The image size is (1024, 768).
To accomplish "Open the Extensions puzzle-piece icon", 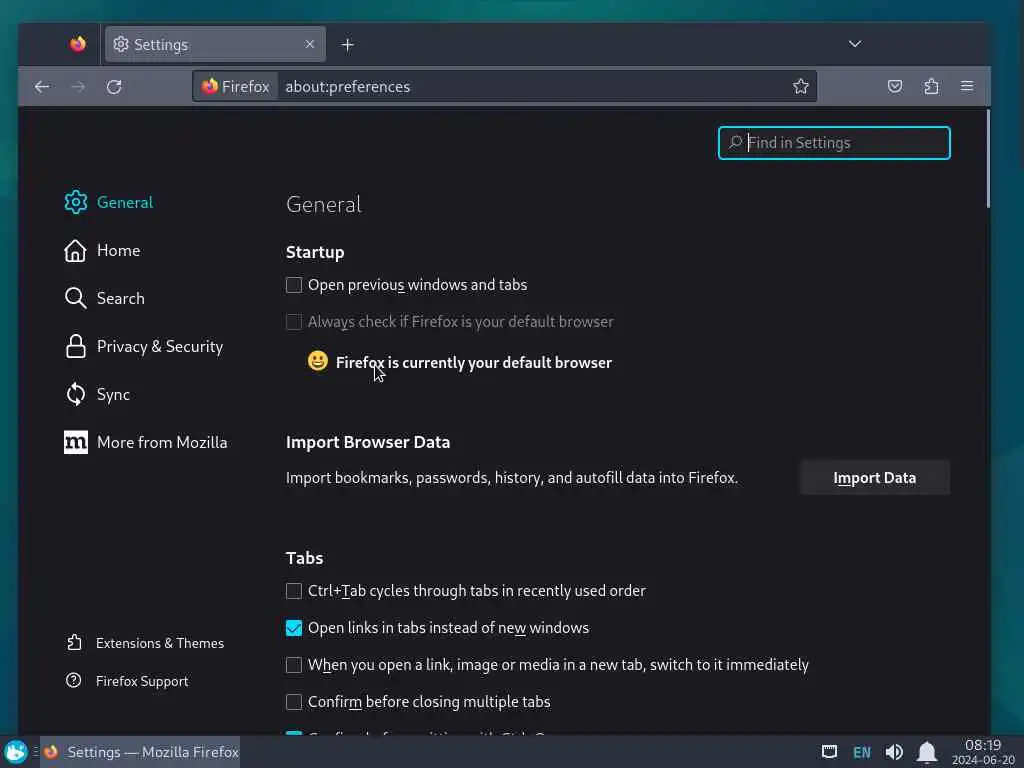I will tap(931, 86).
